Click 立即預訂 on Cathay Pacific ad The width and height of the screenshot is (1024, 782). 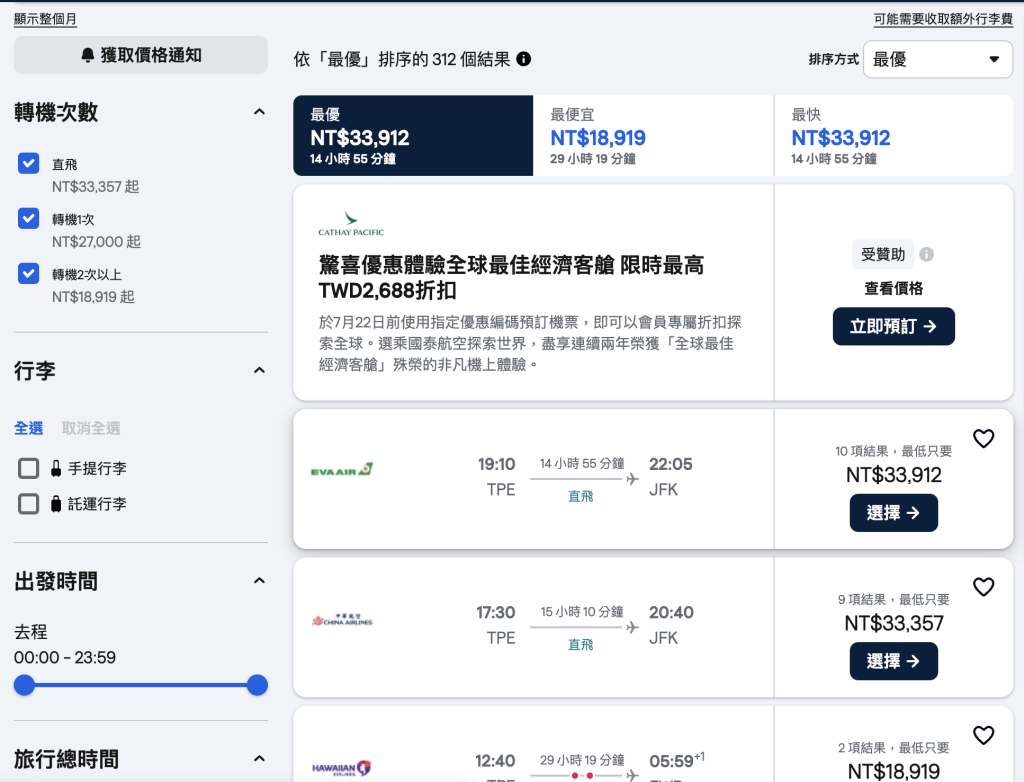click(x=893, y=326)
